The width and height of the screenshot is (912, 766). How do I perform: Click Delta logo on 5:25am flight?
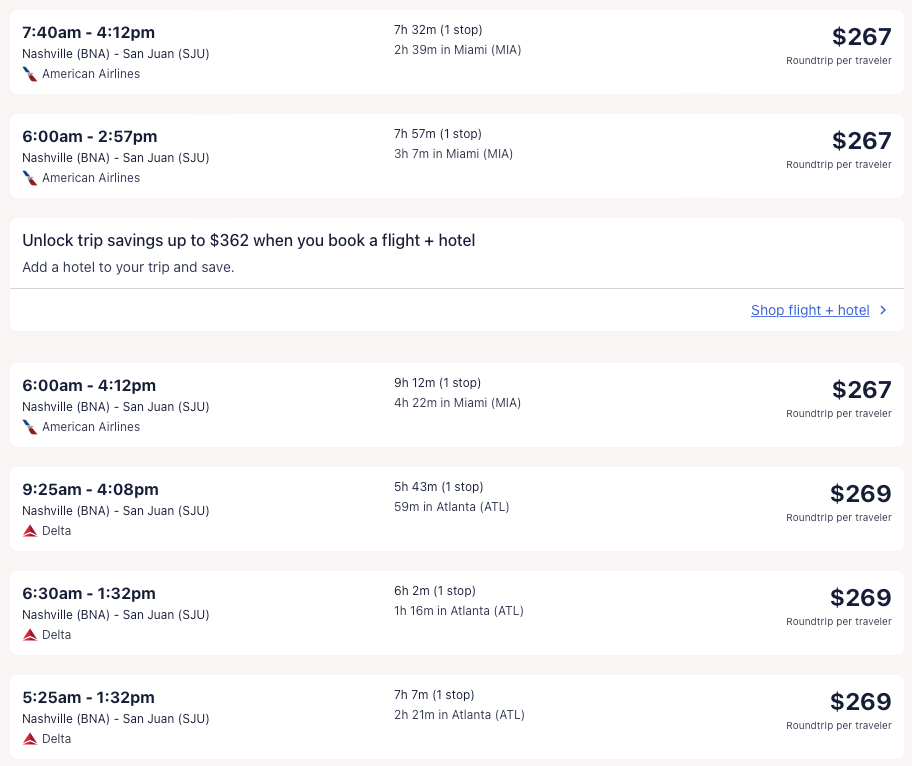30,739
